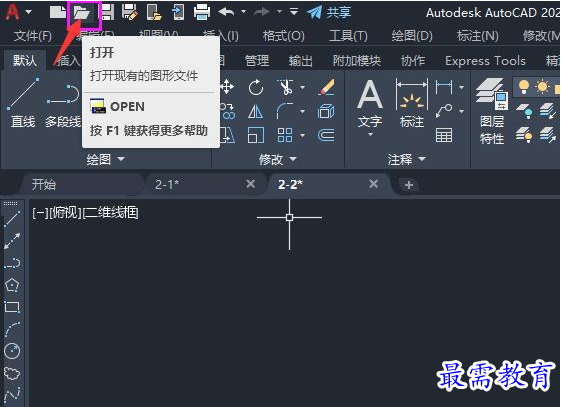The width and height of the screenshot is (561, 407).
Task: Open from web and mobile icon
Action: [x=154, y=13]
